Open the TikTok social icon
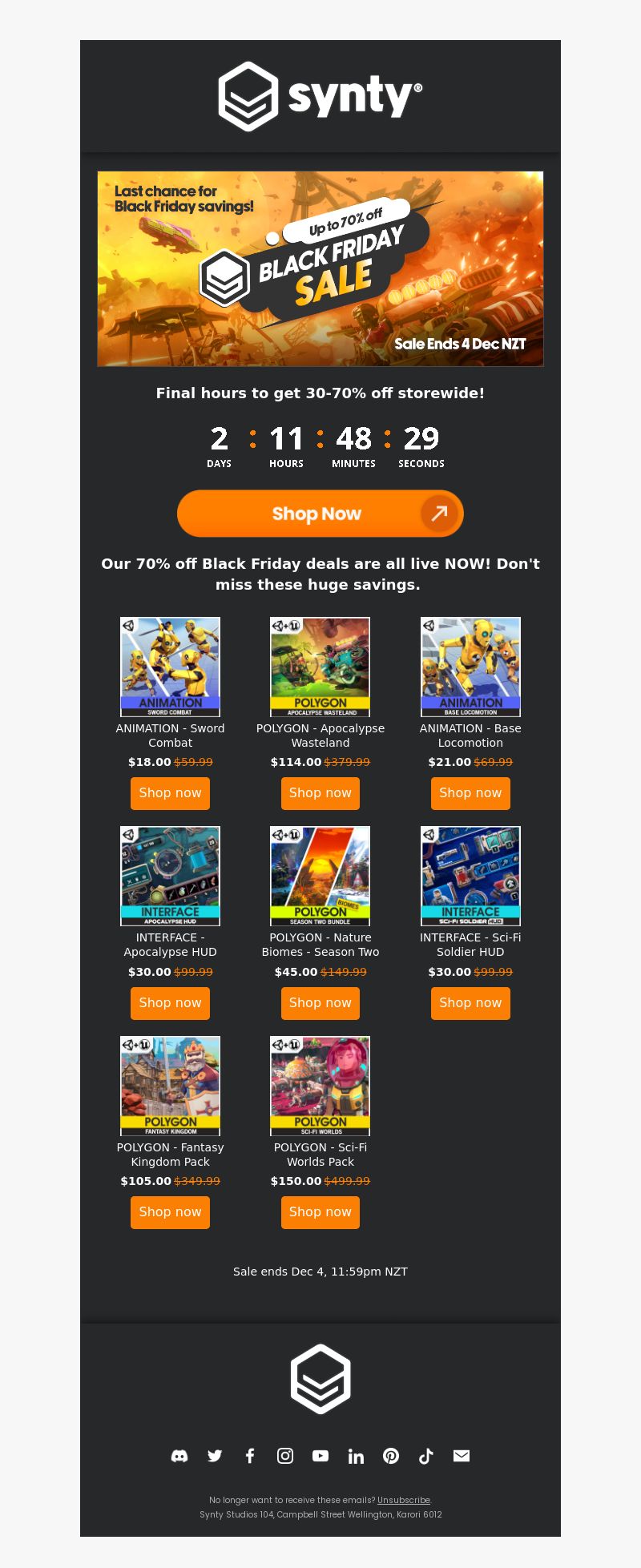 [426, 1456]
